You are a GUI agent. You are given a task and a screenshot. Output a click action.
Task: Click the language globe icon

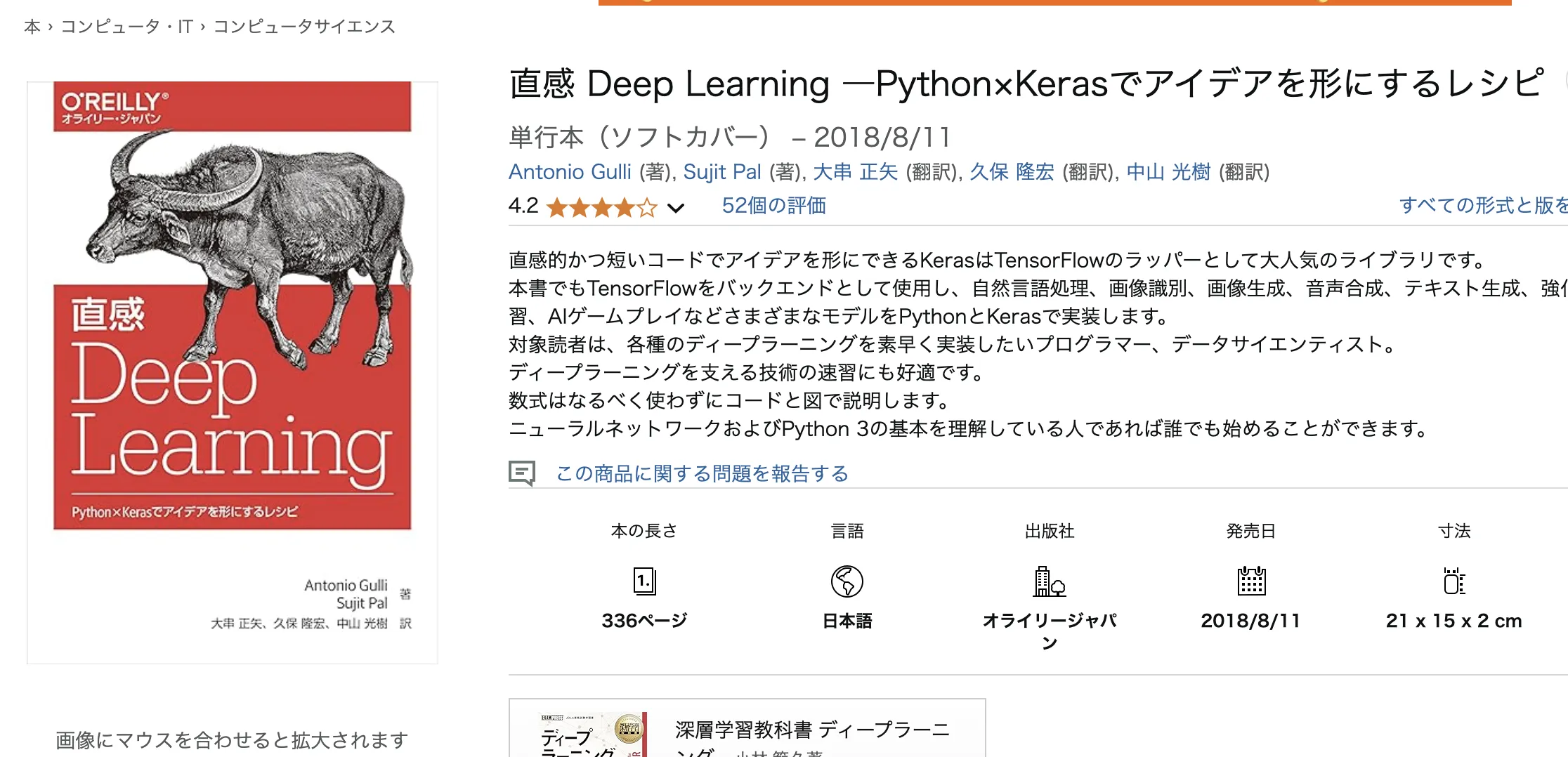point(847,581)
